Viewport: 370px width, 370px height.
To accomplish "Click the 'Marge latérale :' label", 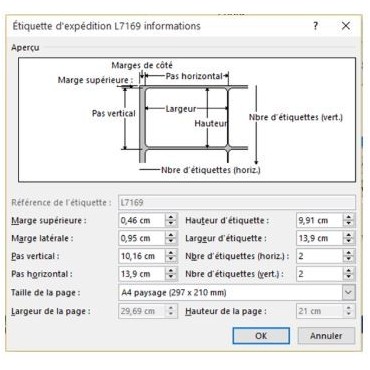I will tap(42, 238).
